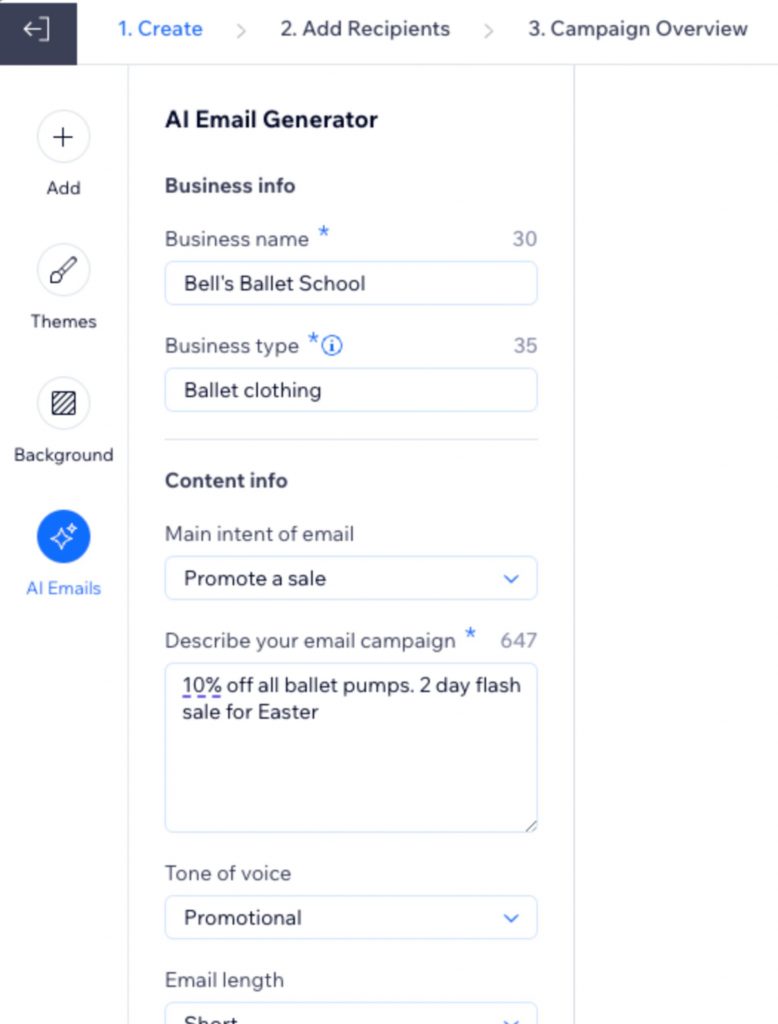
Task: Click the textarea resize handle corner
Action: click(529, 825)
